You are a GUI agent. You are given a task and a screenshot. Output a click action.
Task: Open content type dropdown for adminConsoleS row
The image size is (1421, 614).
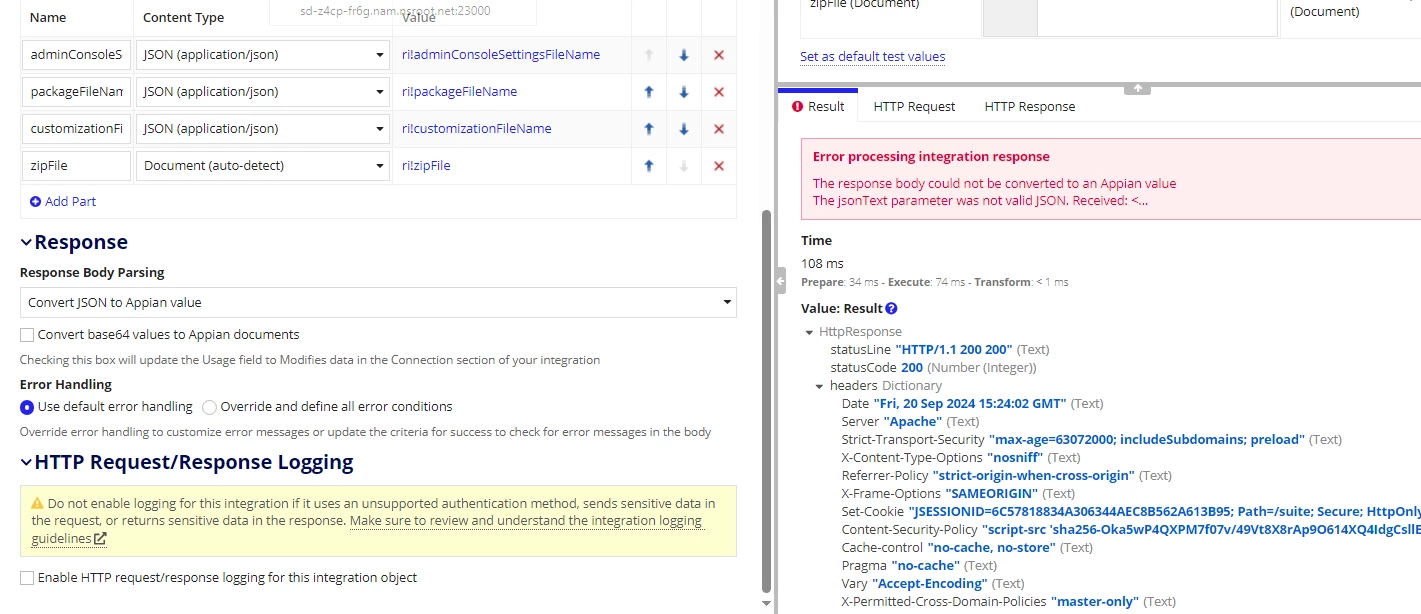(x=263, y=55)
